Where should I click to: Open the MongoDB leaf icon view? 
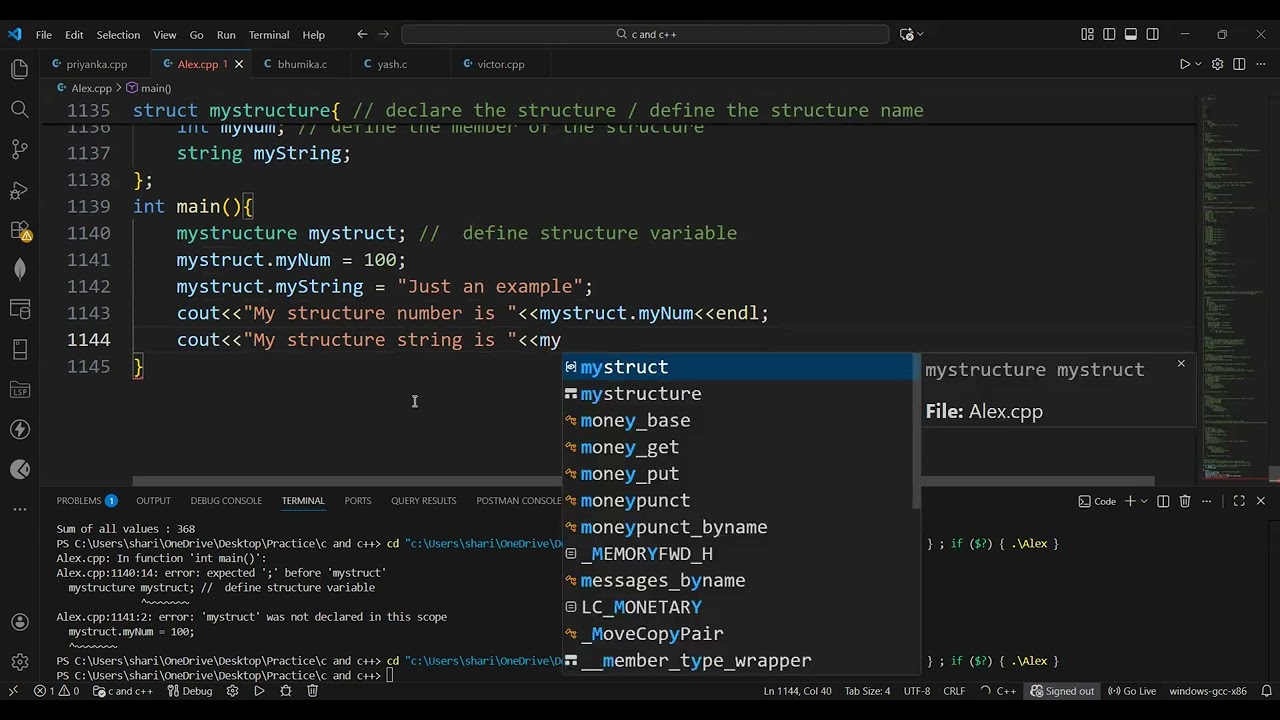click(19, 269)
